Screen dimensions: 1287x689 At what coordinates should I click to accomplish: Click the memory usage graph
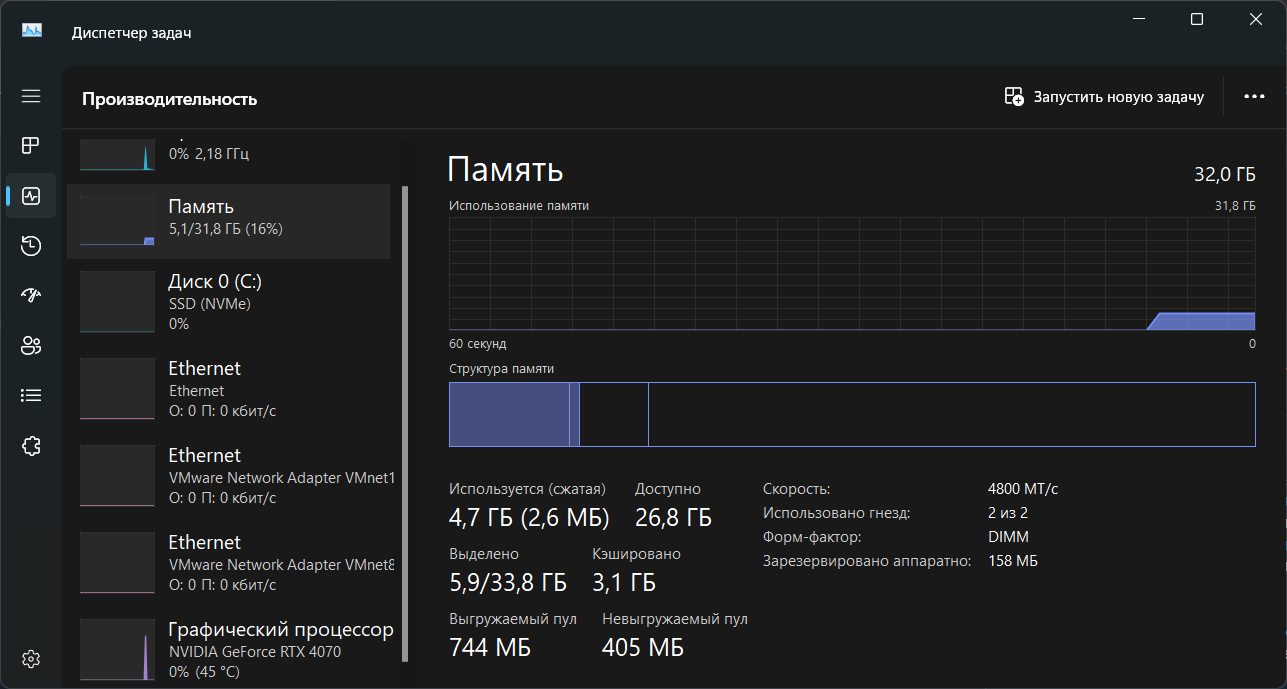pyautogui.click(x=852, y=273)
